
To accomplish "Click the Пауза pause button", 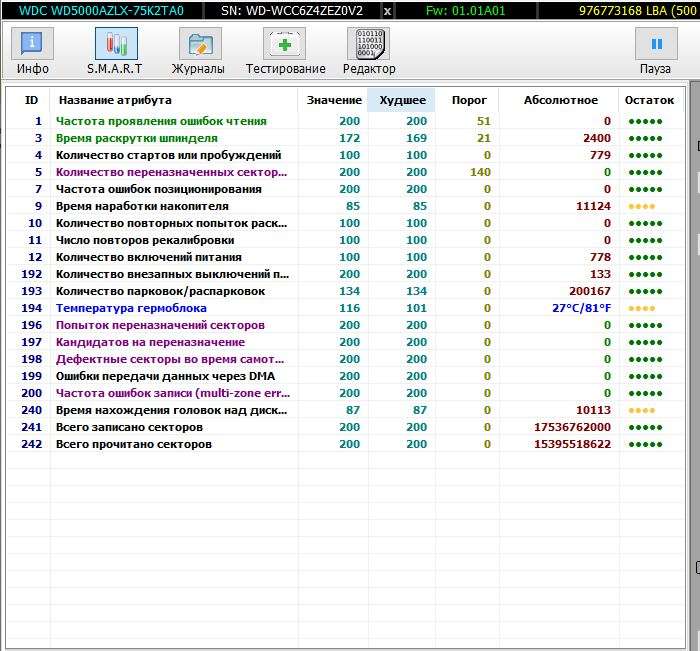I will [656, 44].
